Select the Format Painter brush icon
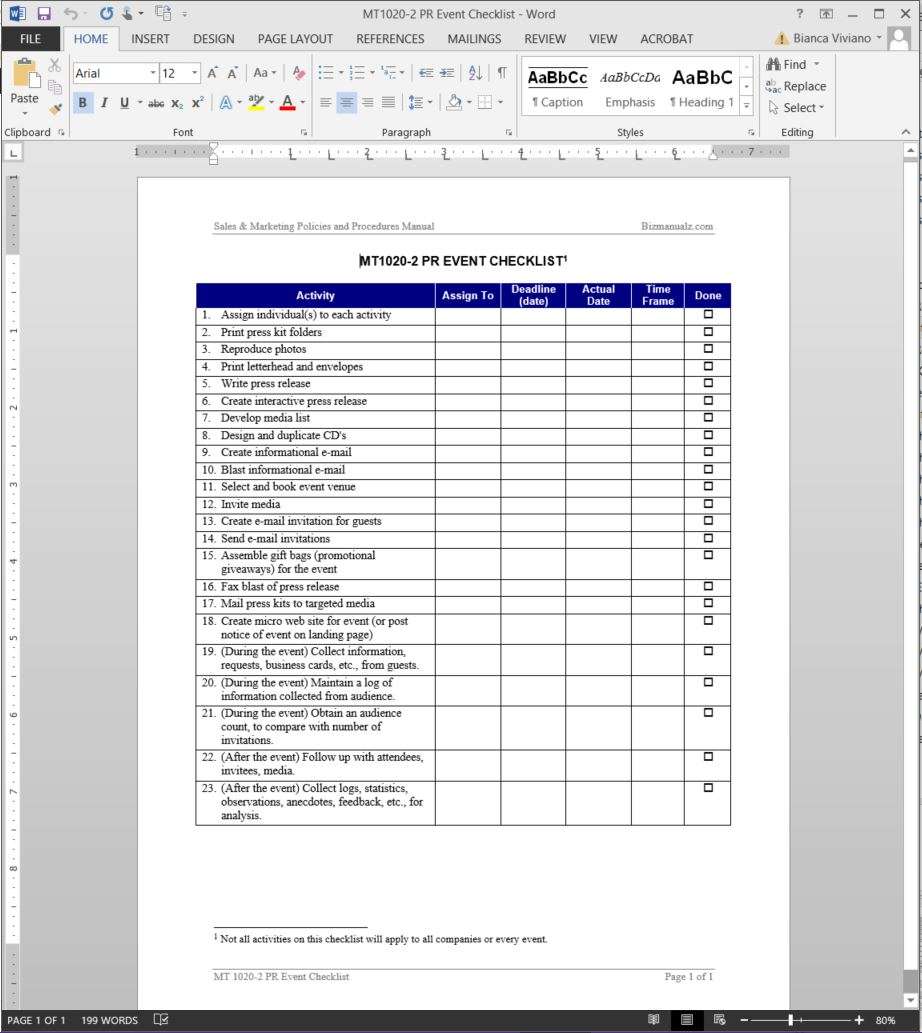Screen dimensions: 922x1033 coord(55,109)
